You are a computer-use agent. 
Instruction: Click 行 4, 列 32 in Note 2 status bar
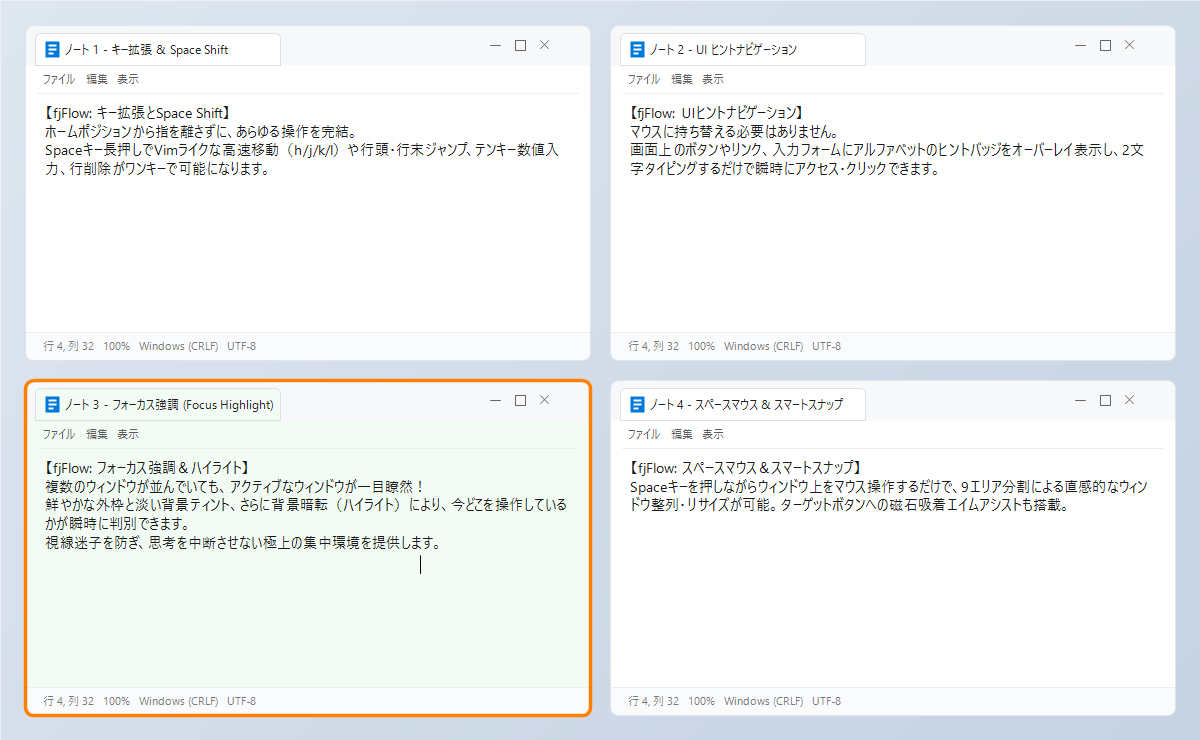(x=654, y=346)
